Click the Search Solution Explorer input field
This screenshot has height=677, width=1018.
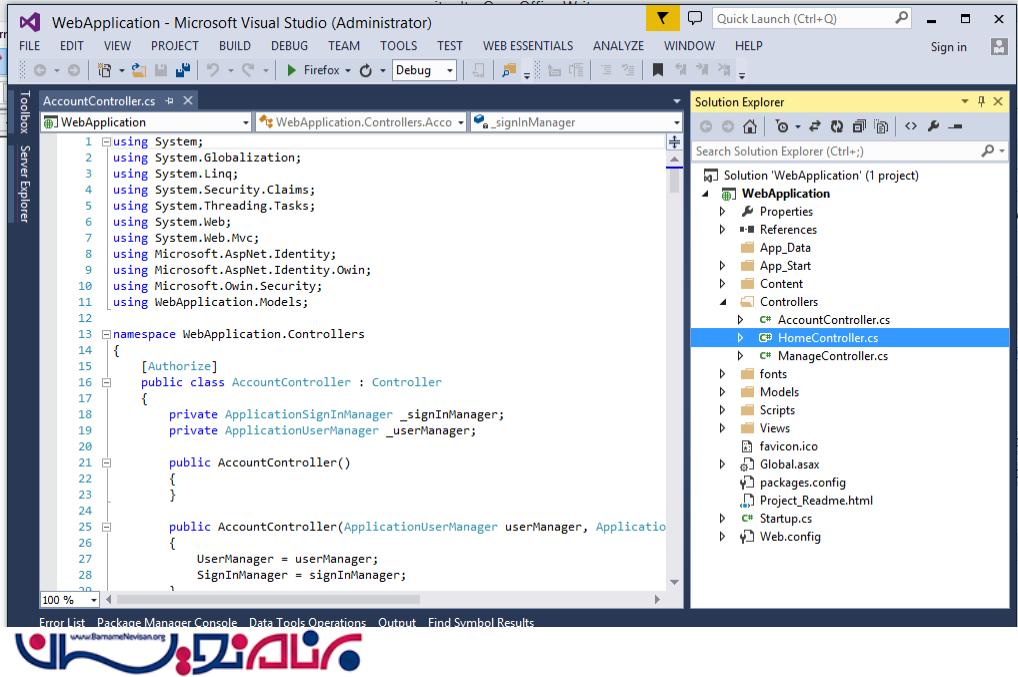(835, 151)
